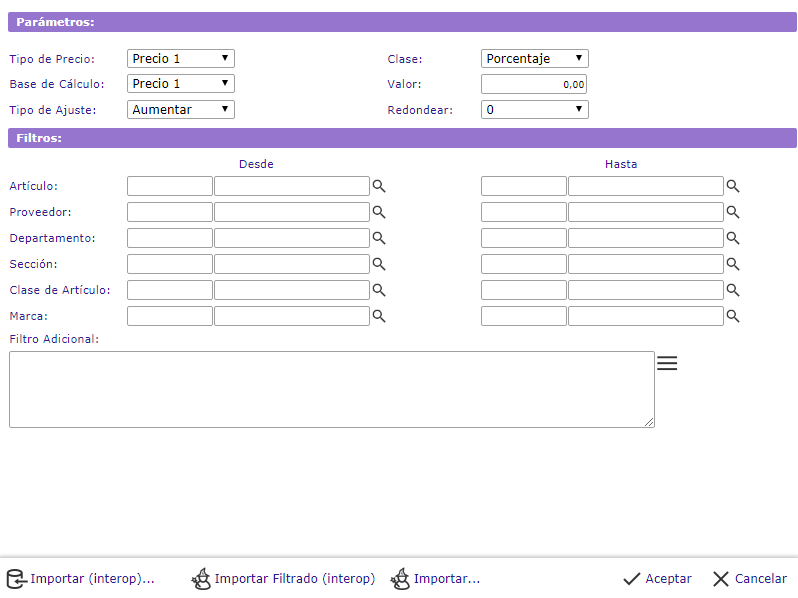
Task: Search Proveedor in the Desde column
Action: click(x=379, y=212)
